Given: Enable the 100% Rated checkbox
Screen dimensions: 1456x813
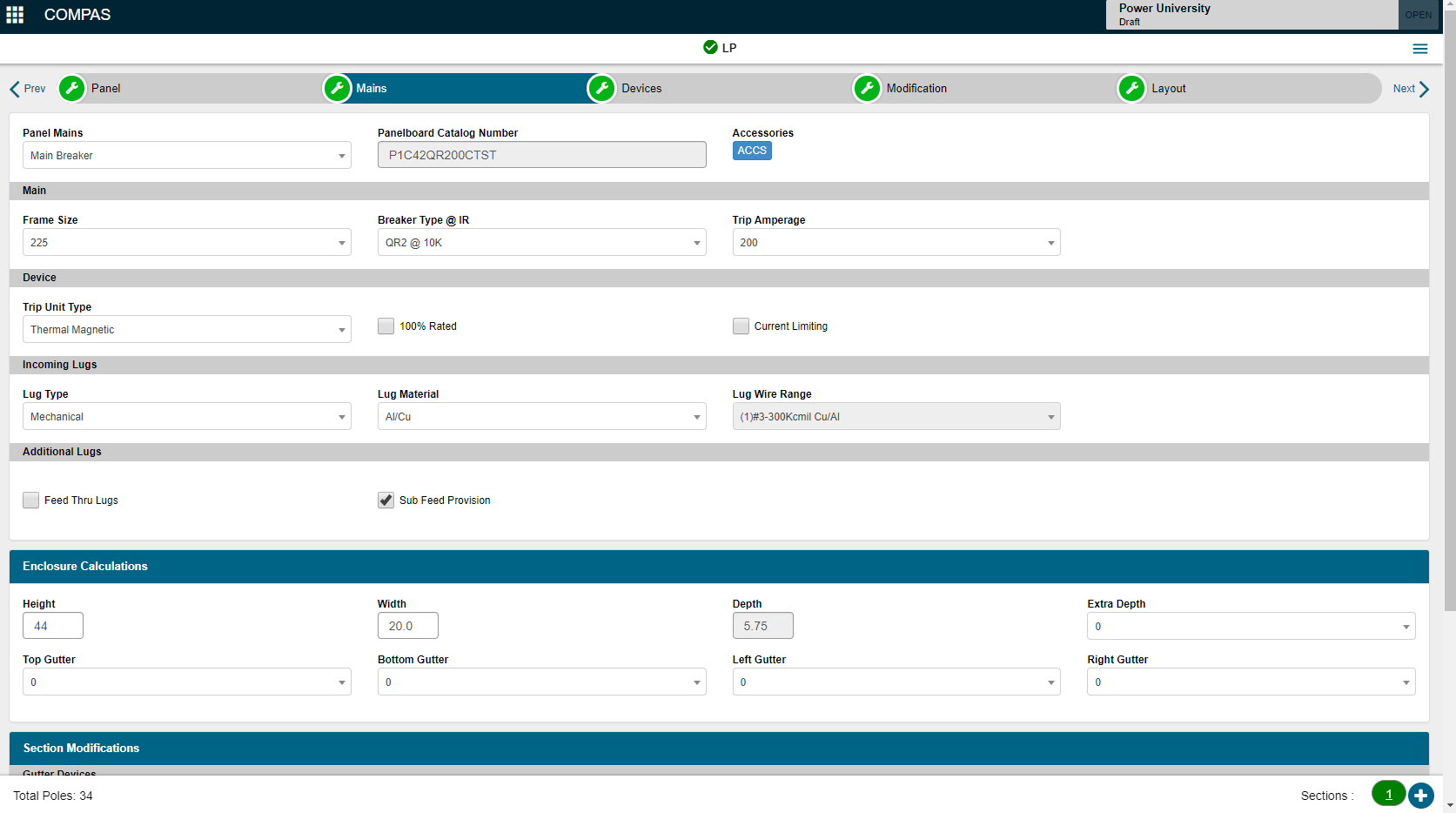Looking at the screenshot, I should coord(386,326).
